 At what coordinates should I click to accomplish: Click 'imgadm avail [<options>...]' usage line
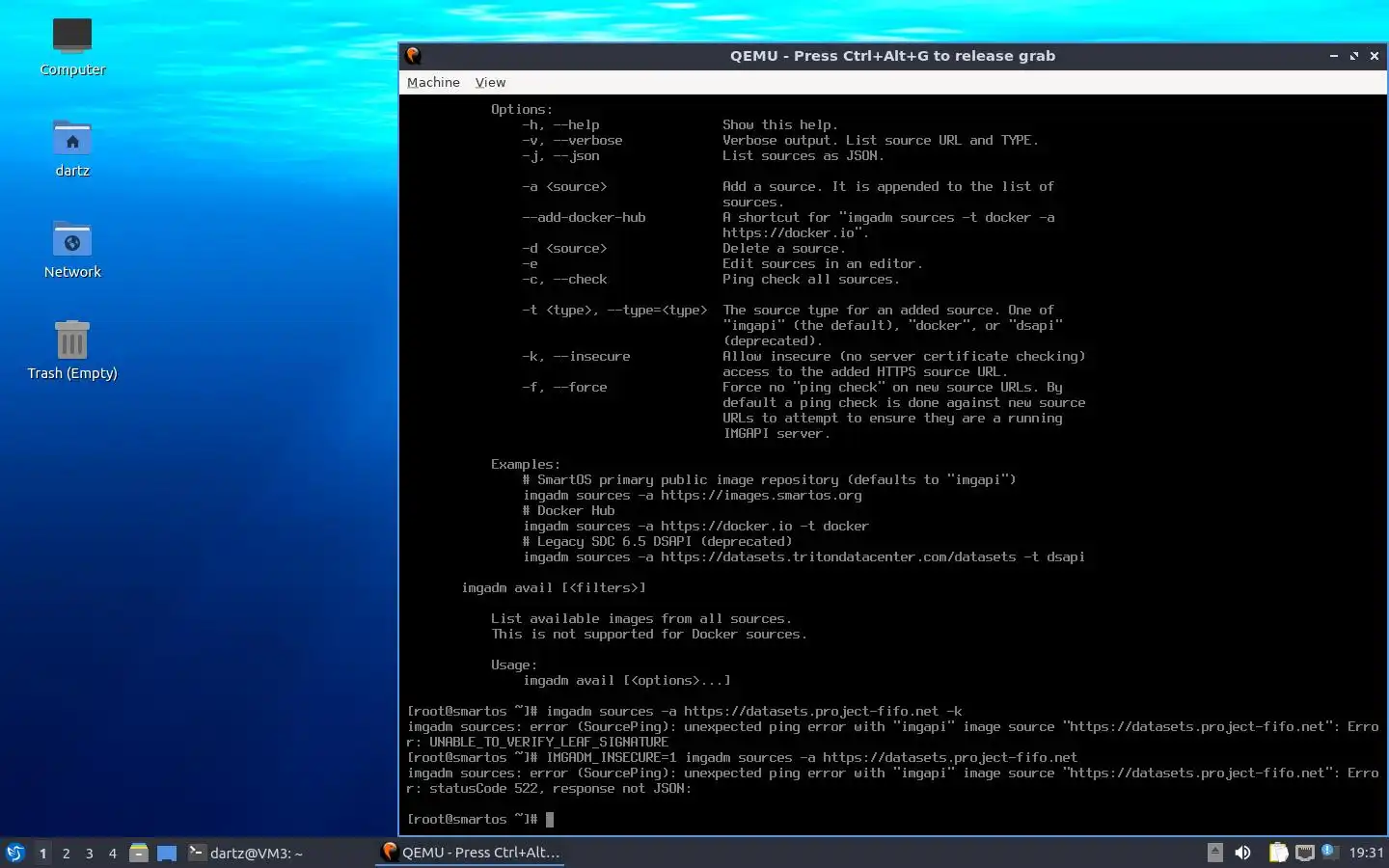pos(626,680)
